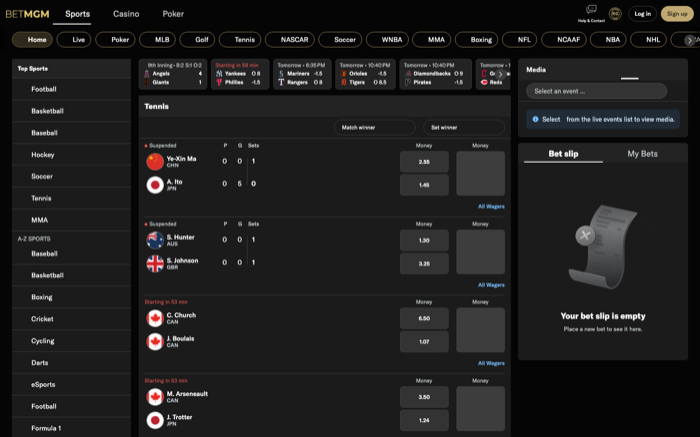Choose C. Church at 6.50 odds
700x437 pixels.
coord(424,318)
